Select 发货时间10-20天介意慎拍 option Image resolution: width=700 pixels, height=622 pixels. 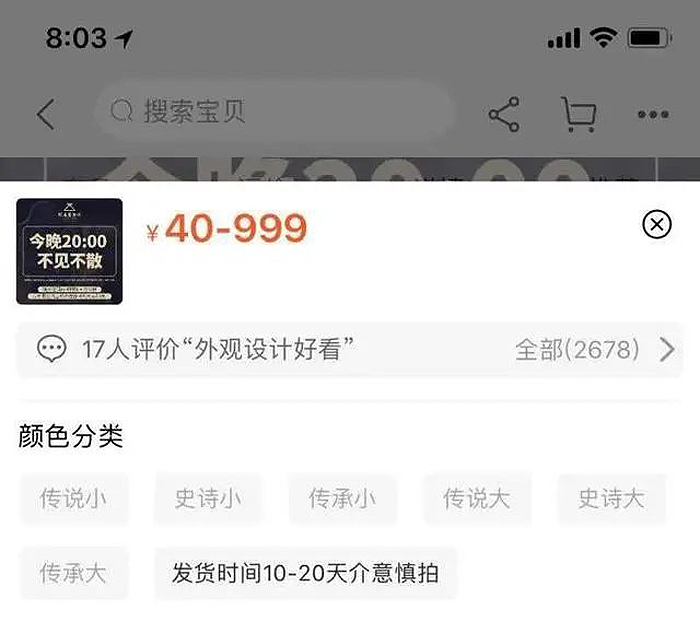tap(305, 573)
